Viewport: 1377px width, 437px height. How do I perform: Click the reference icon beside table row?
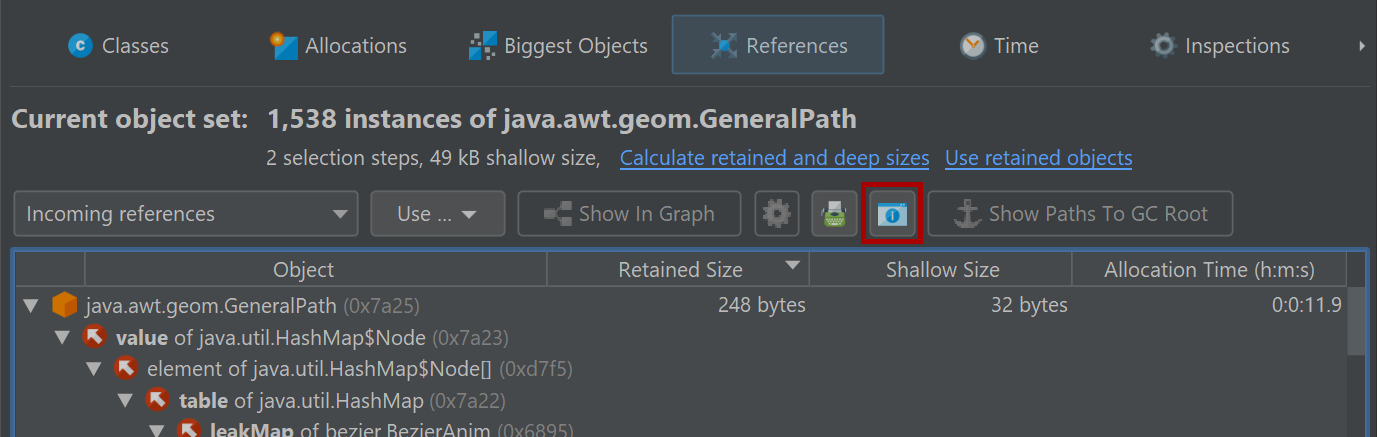pos(158,401)
